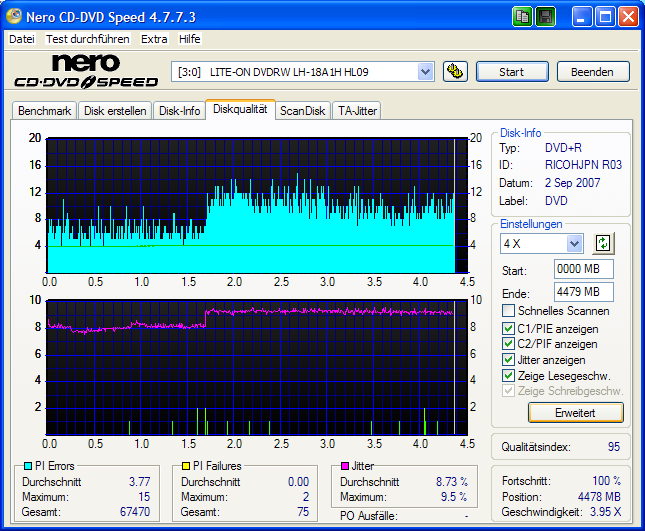Click the refresh icon next to speed dropdown

coord(602,243)
